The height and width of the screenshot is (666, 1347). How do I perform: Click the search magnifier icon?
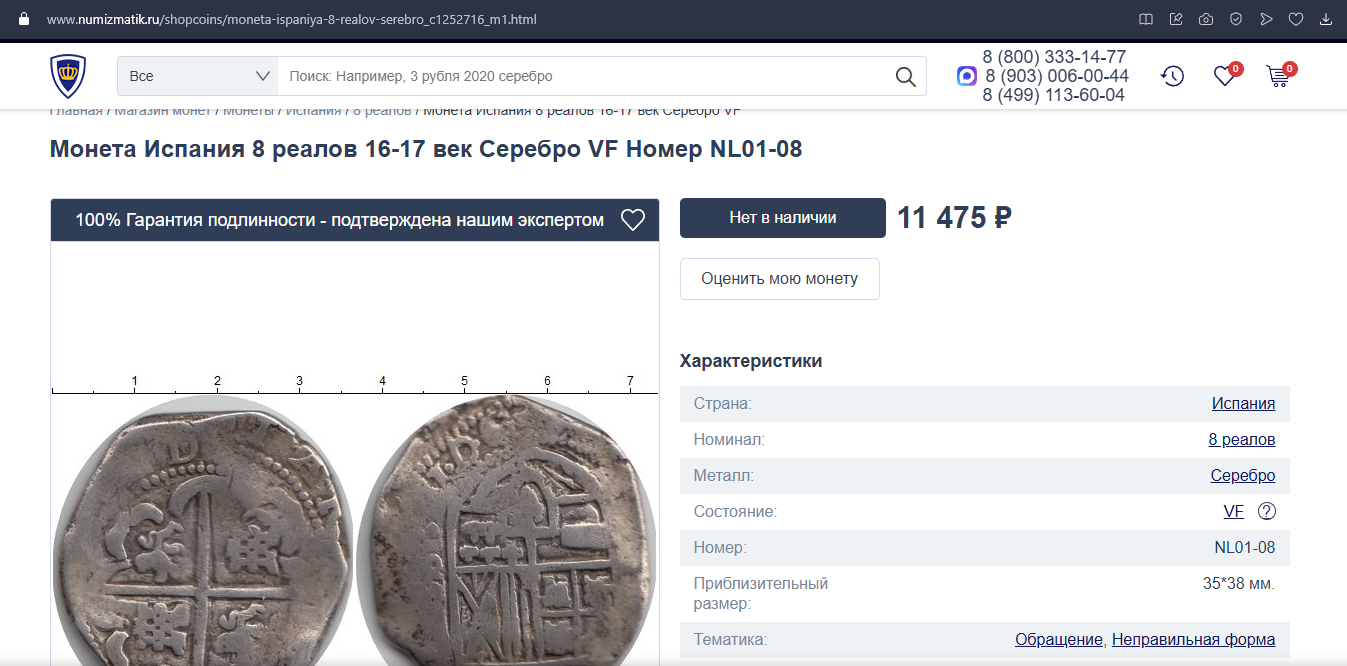[x=905, y=77]
